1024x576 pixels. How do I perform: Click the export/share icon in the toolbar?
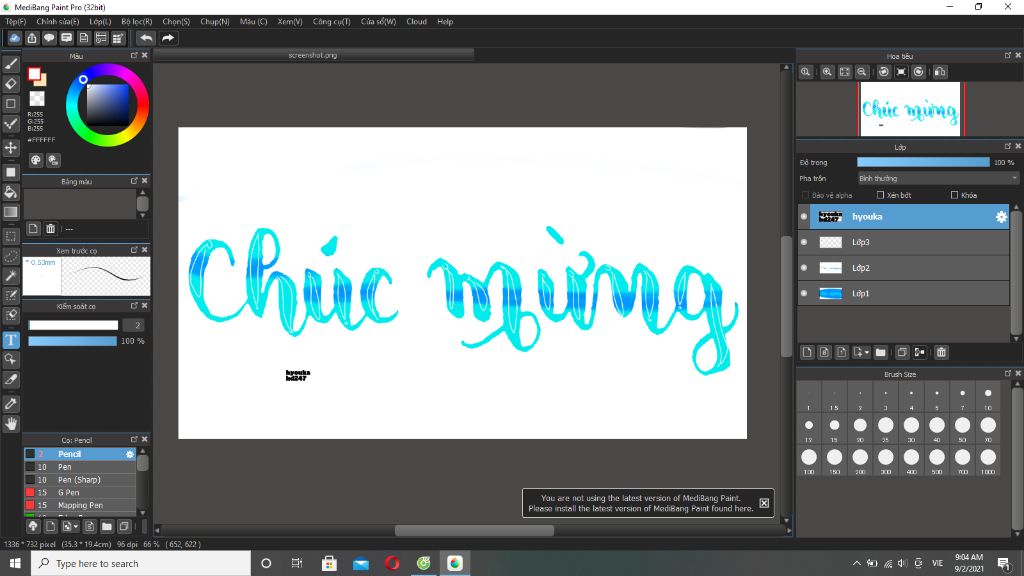click(x=31, y=38)
